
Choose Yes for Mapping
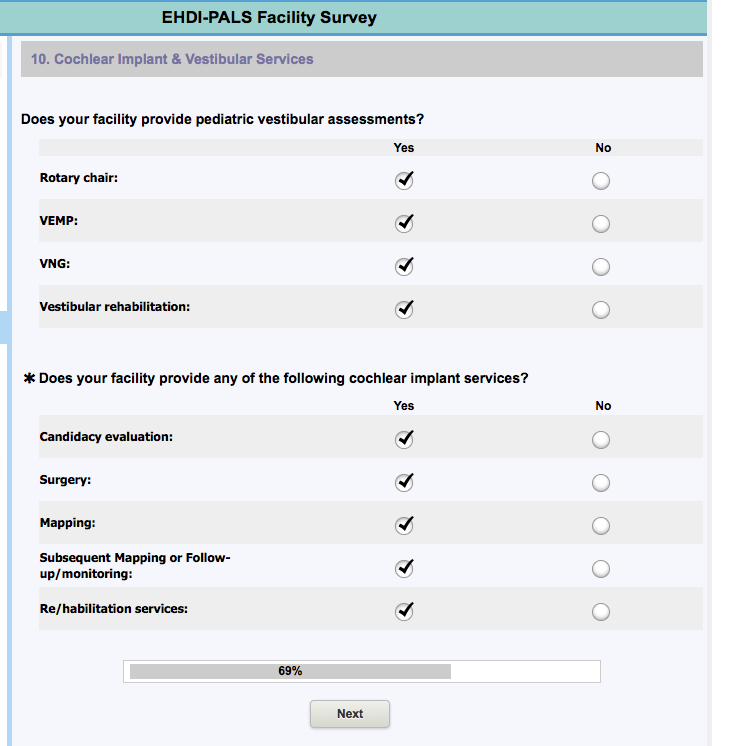(403, 526)
